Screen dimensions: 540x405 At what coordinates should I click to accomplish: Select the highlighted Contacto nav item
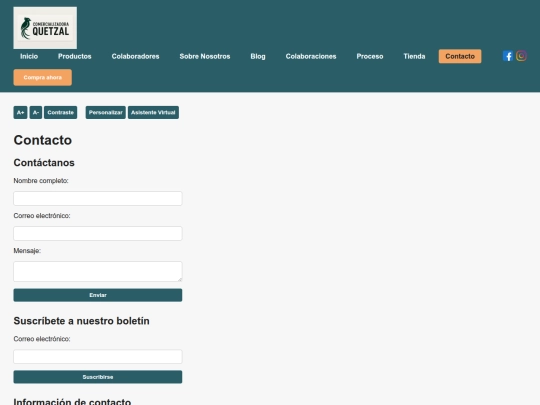[x=460, y=56]
